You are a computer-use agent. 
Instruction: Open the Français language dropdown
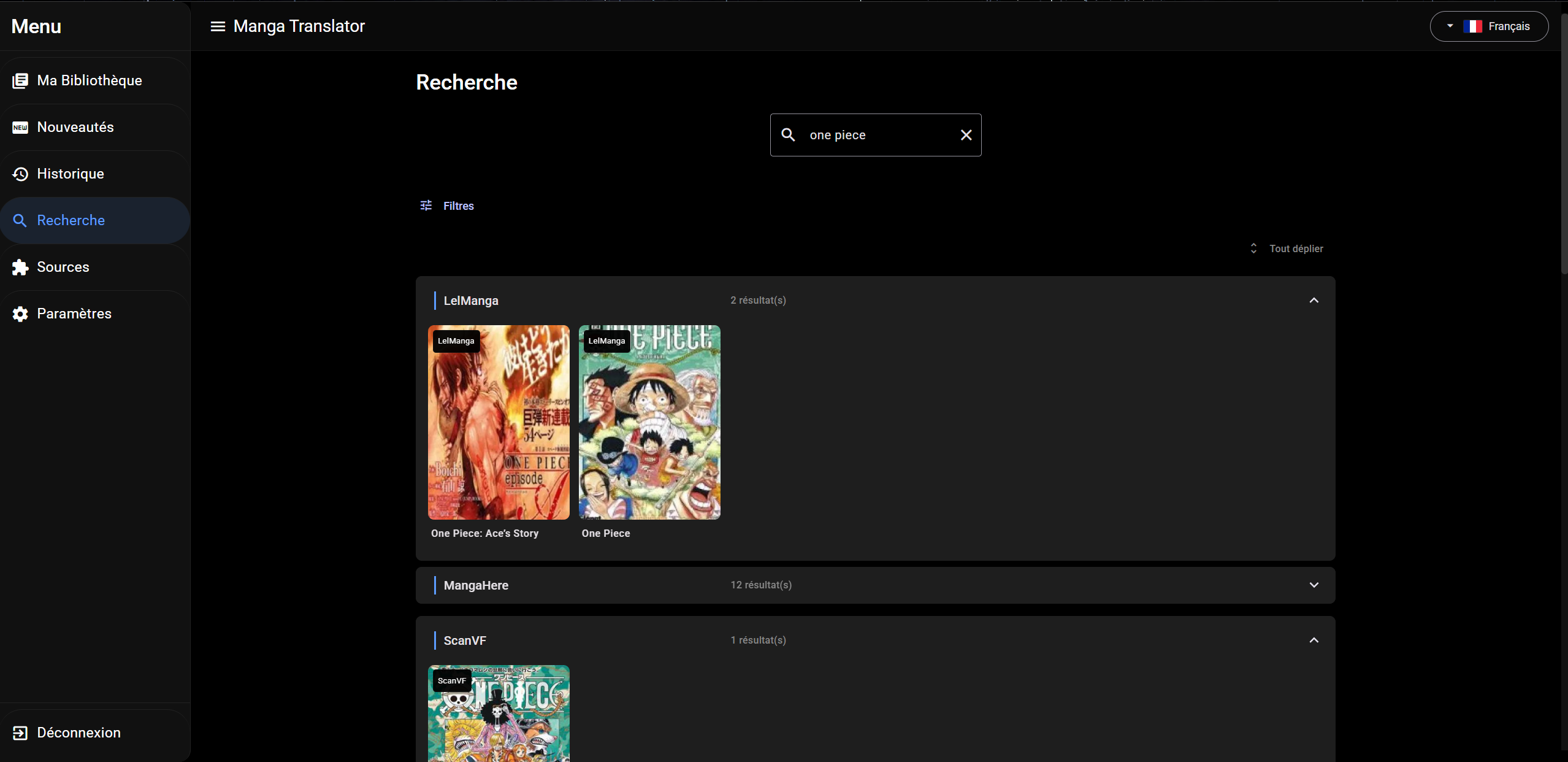(1489, 26)
